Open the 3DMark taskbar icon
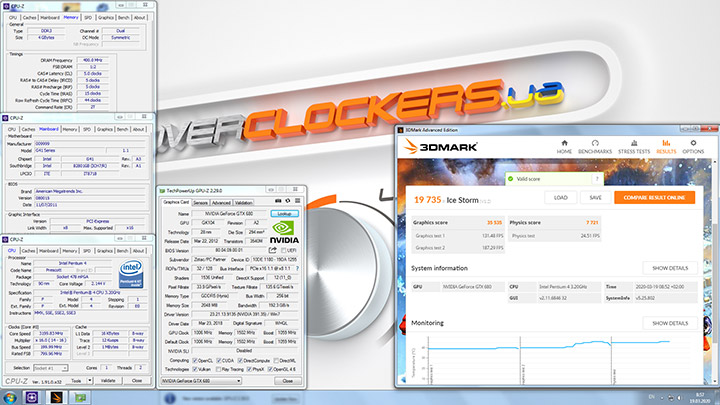This screenshot has width=720, height=405. [x=56, y=398]
